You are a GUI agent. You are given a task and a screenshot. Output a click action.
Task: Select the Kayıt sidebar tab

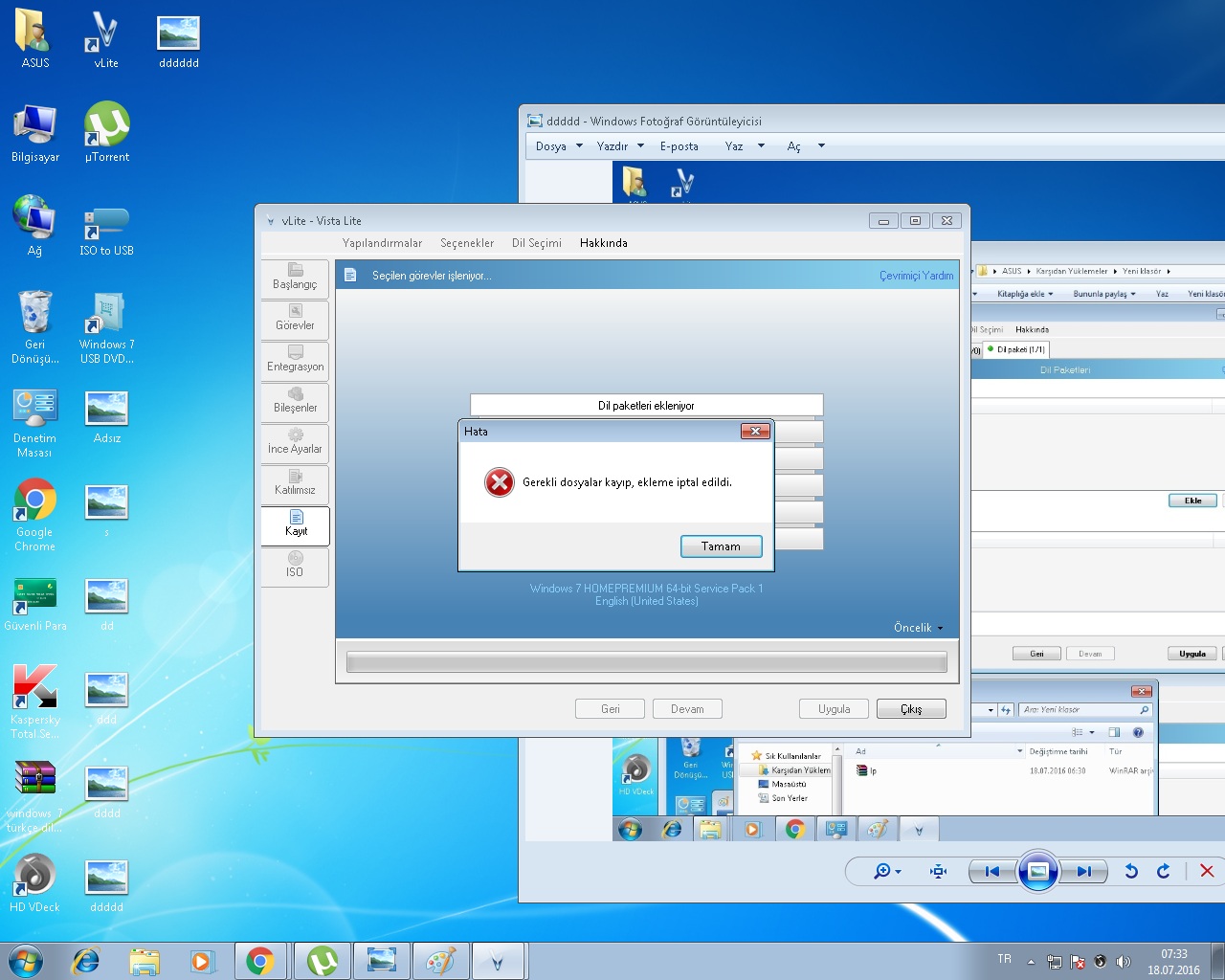pos(296,524)
